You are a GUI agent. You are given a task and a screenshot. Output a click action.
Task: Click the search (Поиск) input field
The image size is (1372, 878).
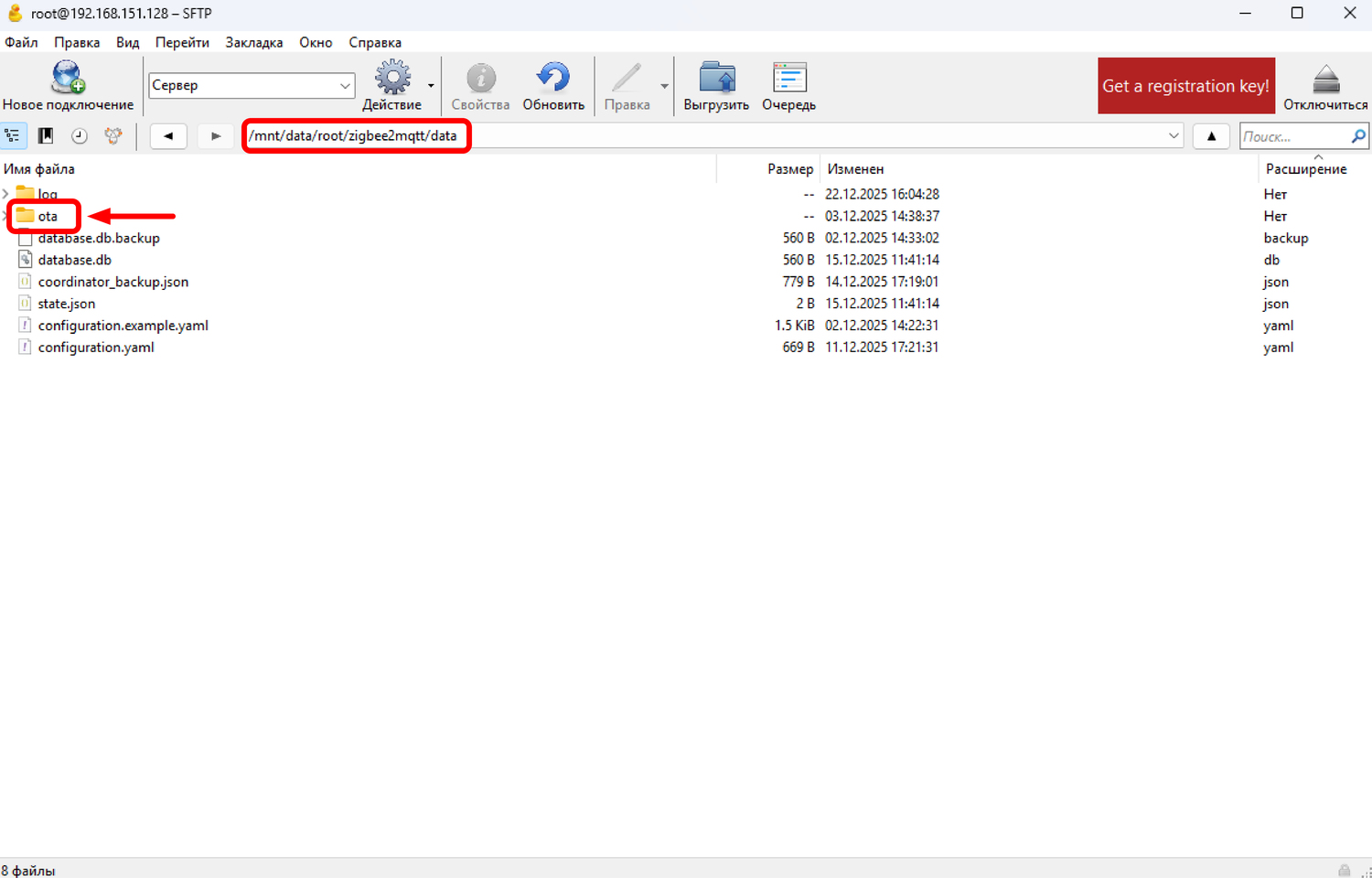pos(1293,136)
